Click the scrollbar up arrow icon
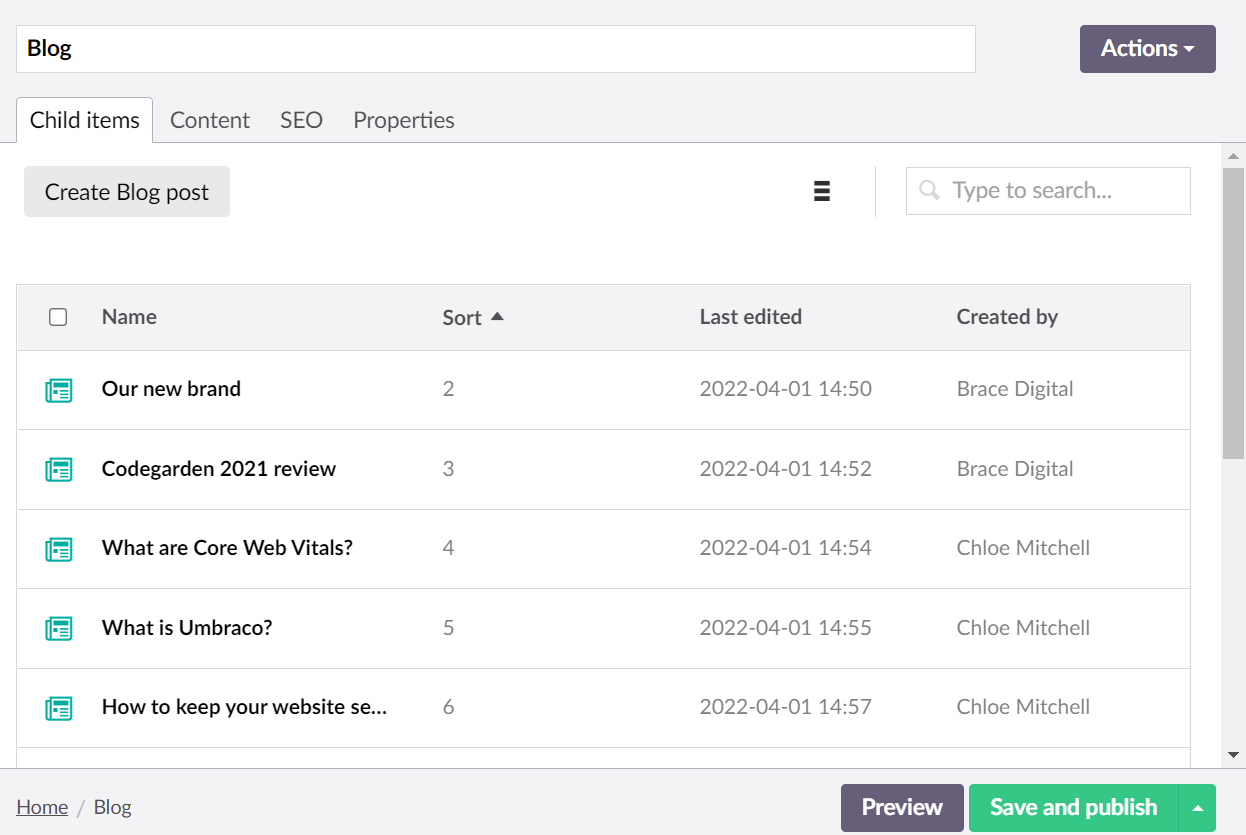The height and width of the screenshot is (835, 1246). [1235, 154]
